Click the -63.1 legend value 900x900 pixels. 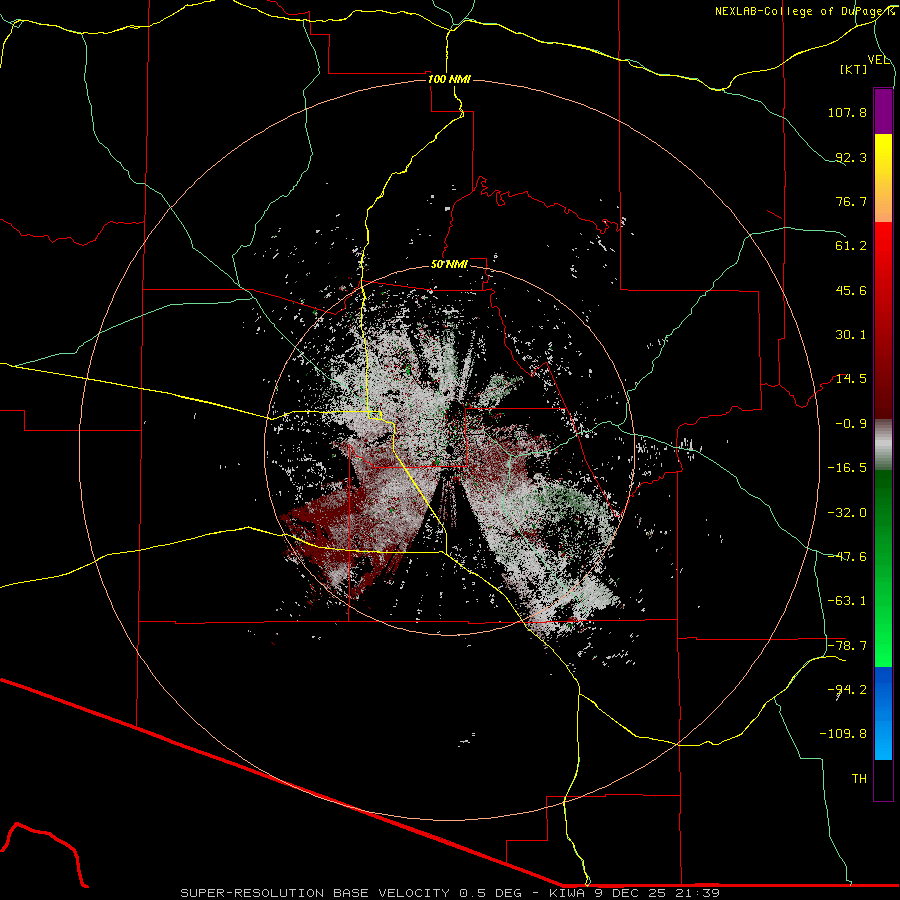coord(847,601)
